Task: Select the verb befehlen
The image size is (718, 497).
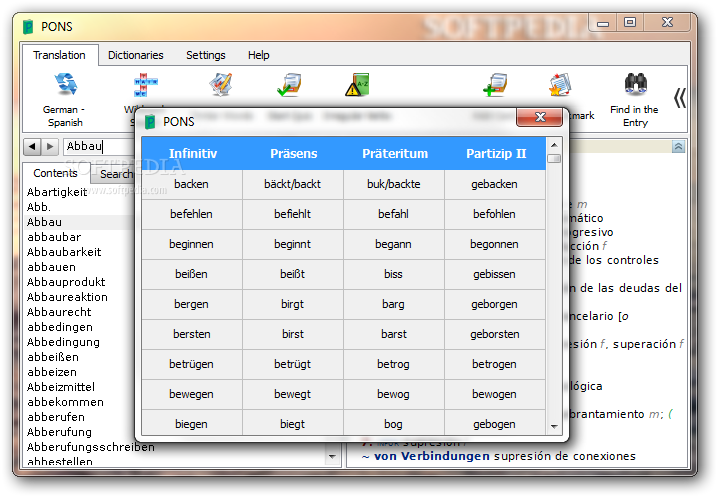Action: pyautogui.click(x=191, y=214)
